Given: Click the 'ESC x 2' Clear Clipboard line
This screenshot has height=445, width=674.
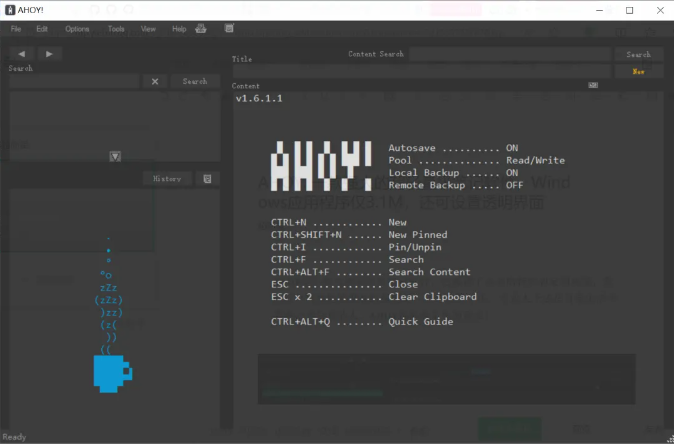Looking at the screenshot, I should 374,297.
